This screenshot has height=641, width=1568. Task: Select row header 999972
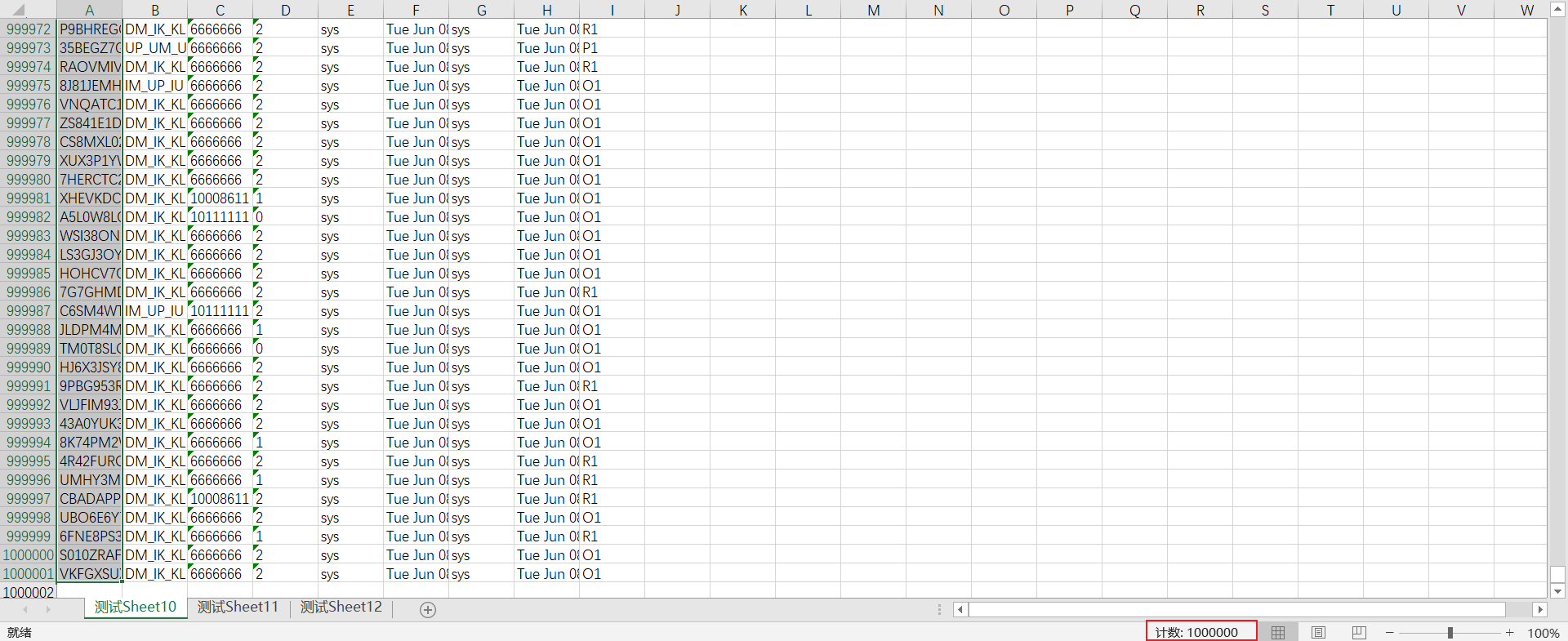tap(28, 29)
